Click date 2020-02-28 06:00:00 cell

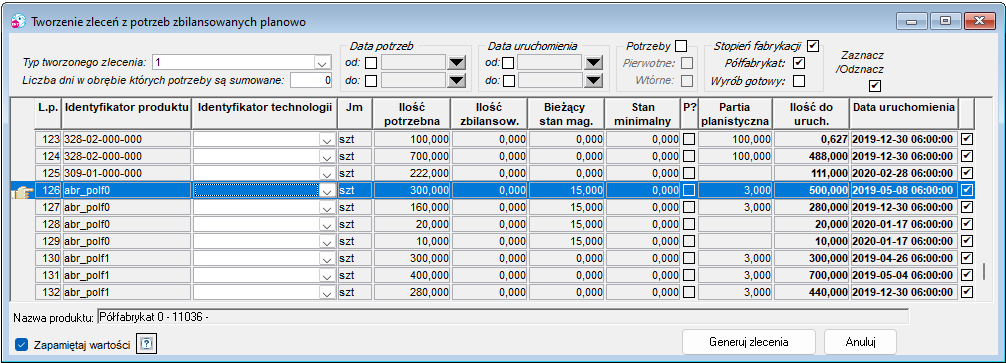(x=904, y=173)
